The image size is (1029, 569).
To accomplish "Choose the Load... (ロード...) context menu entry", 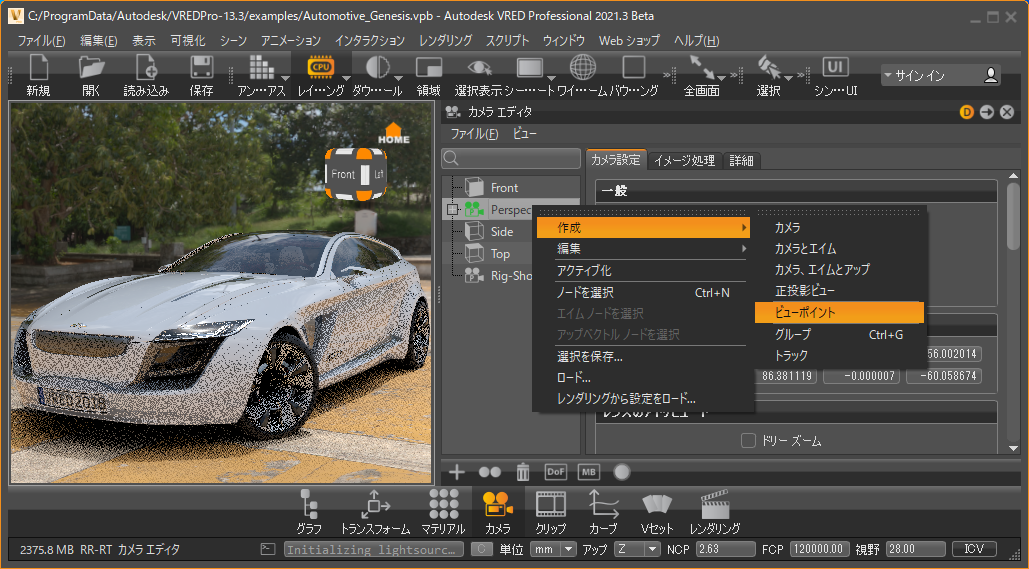I will (x=574, y=377).
